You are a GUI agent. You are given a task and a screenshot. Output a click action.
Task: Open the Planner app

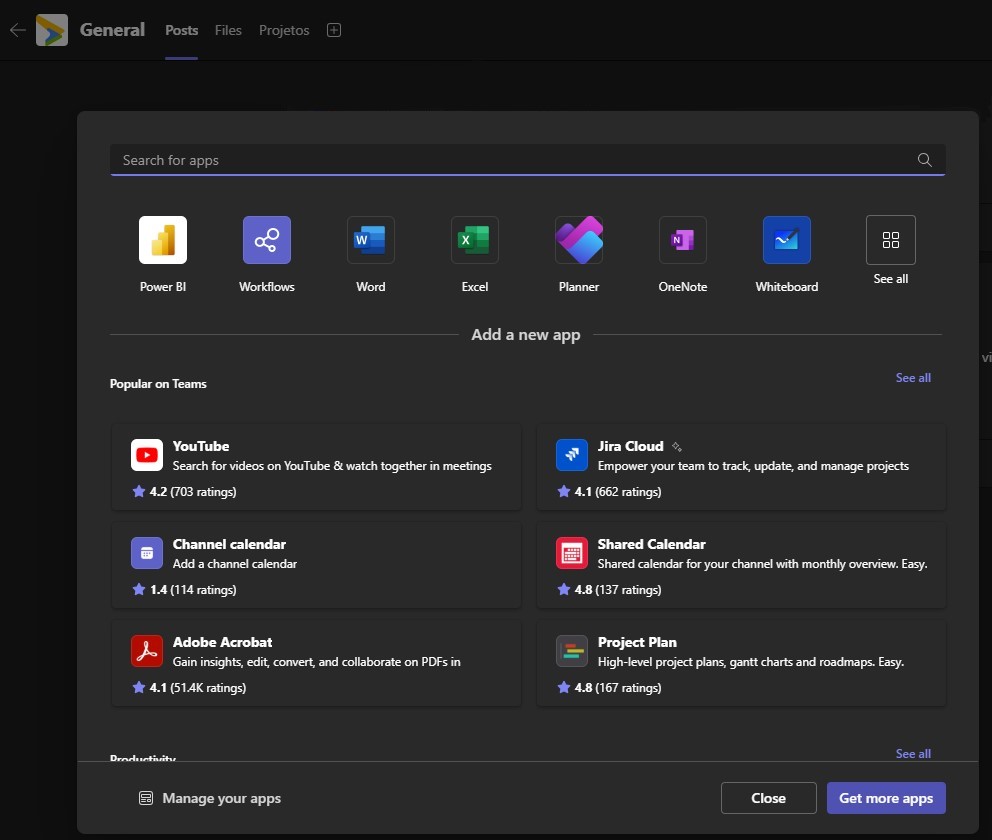(579, 240)
